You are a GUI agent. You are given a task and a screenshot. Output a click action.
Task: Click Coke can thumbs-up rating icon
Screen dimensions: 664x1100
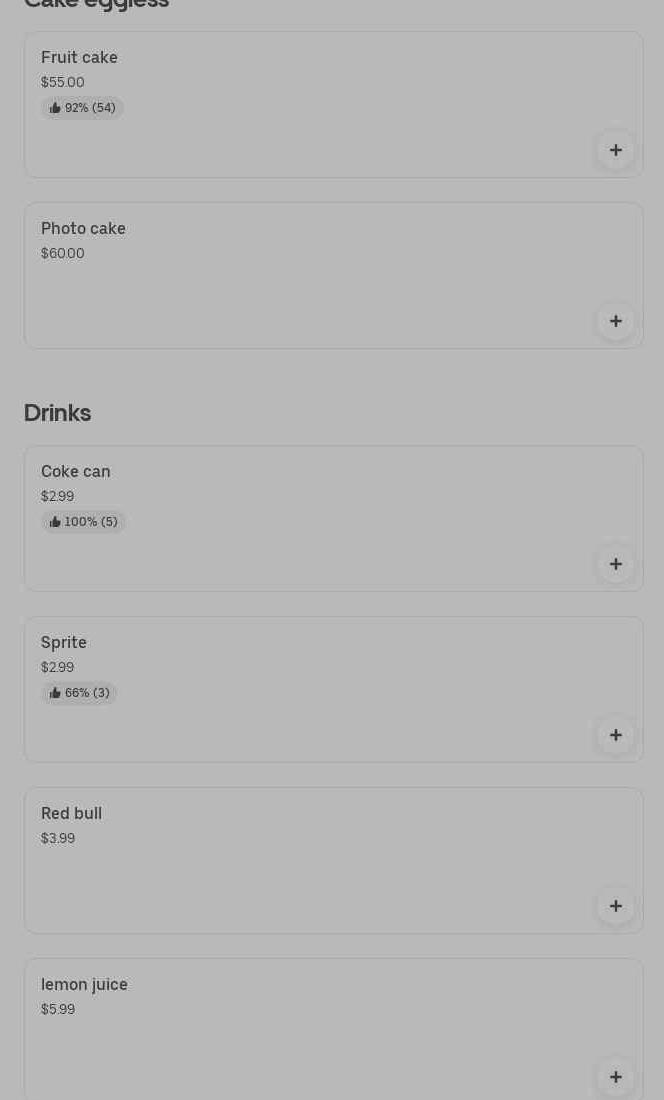[55, 522]
